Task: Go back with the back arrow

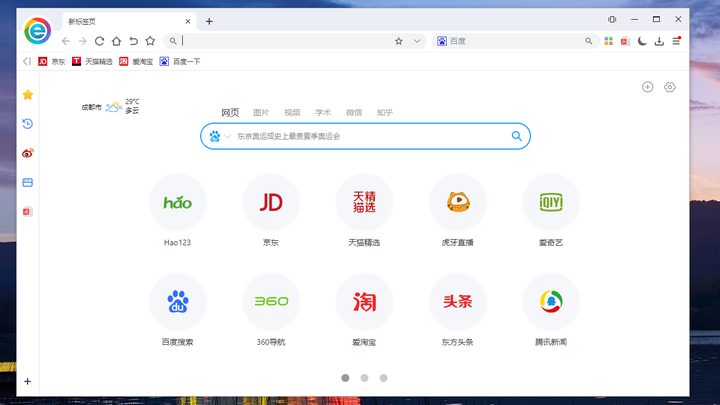Action: (66, 41)
